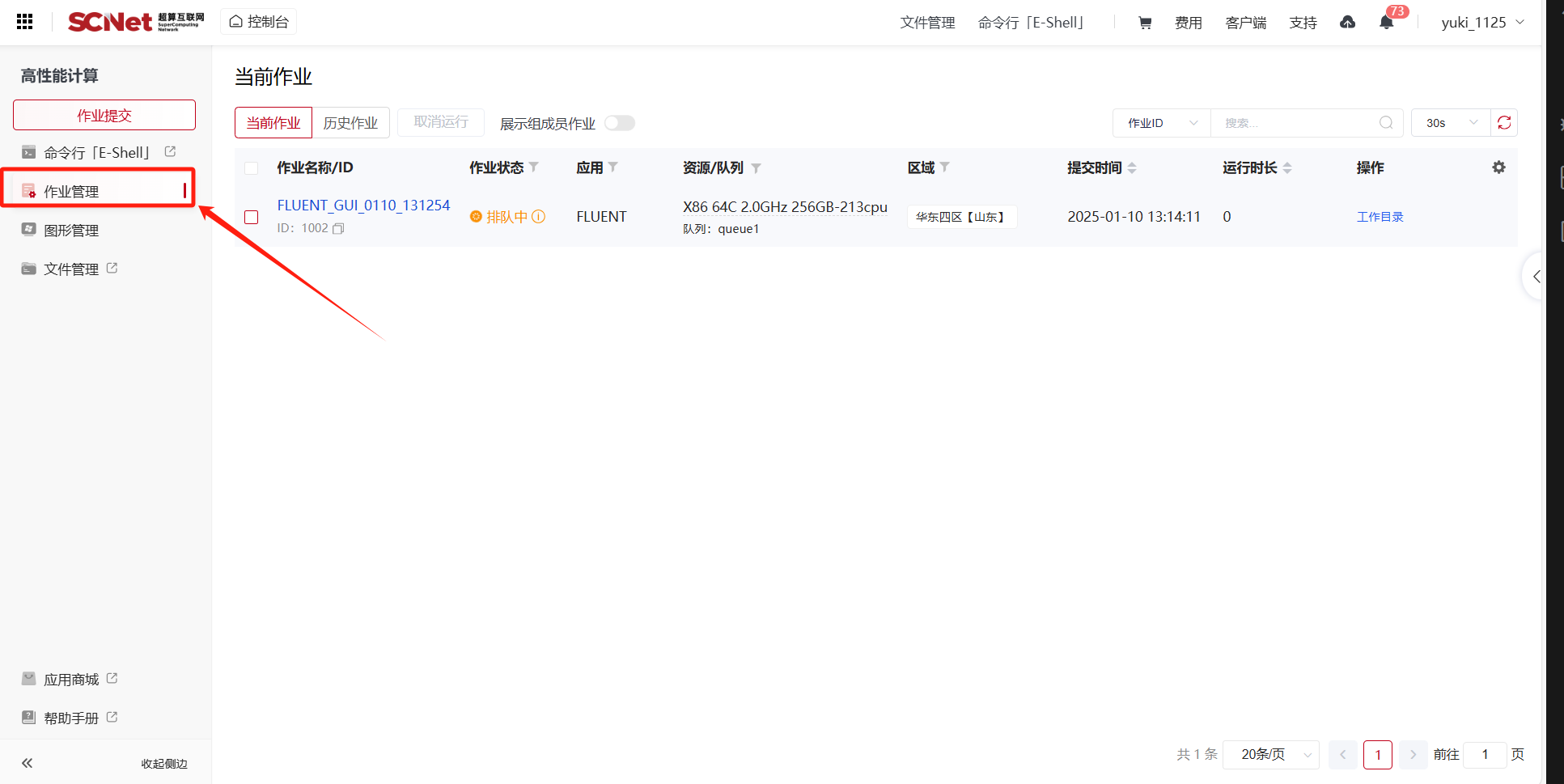
Task: Toggle the show group member jobs switch
Action: (620, 123)
